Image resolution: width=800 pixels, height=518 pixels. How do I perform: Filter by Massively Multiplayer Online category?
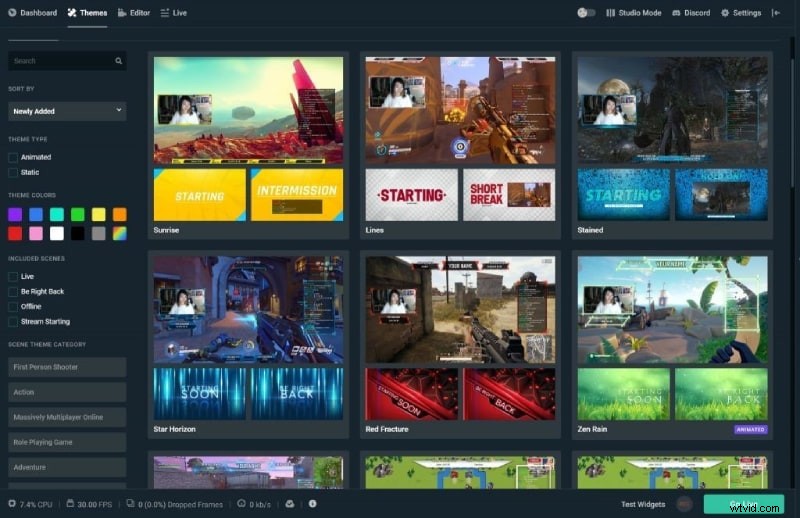(x=67, y=417)
